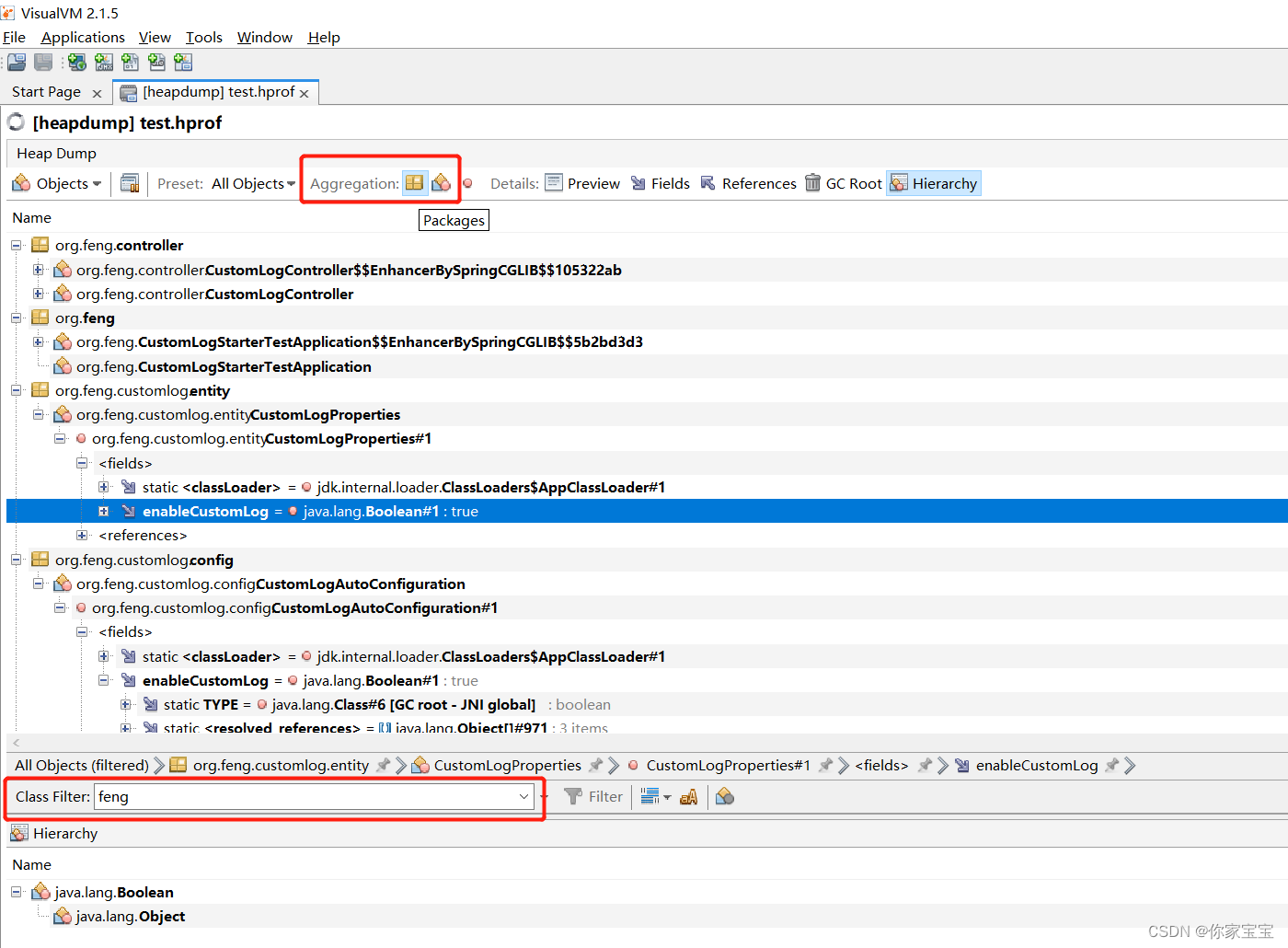Select java.lang.Object in Hierarchy panel
The width and height of the screenshot is (1288, 948).
tap(130, 916)
